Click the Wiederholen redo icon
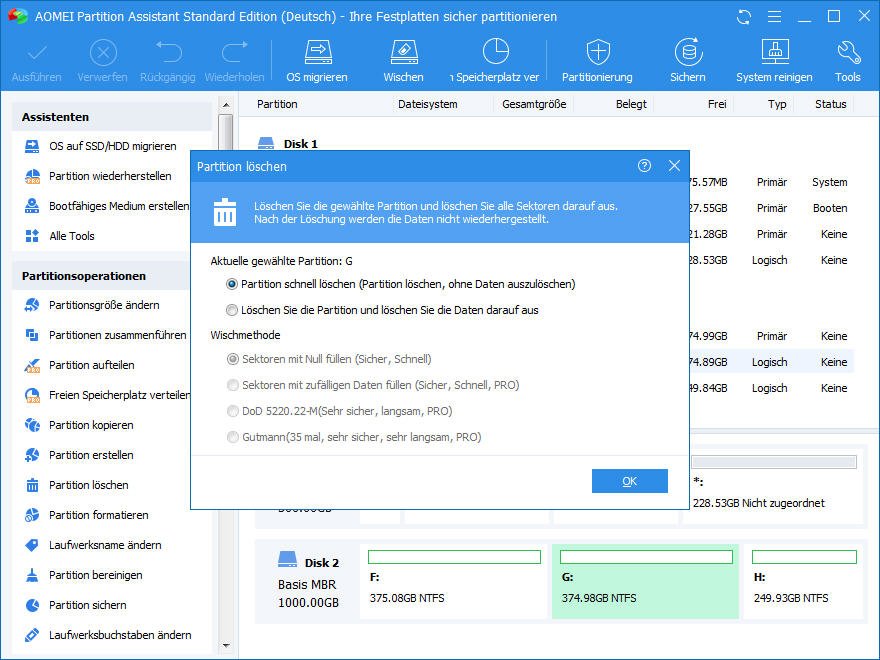 coord(235,52)
